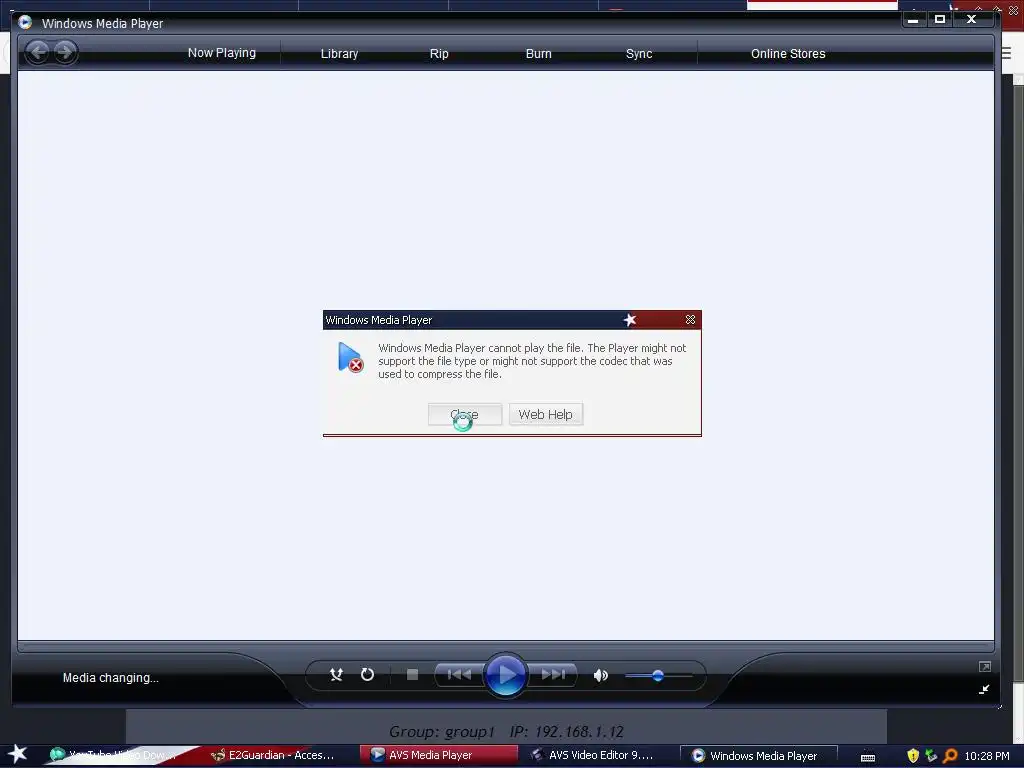Click the clock showing 10:28 PM
Image resolution: width=1024 pixels, height=768 pixels.
(x=987, y=756)
